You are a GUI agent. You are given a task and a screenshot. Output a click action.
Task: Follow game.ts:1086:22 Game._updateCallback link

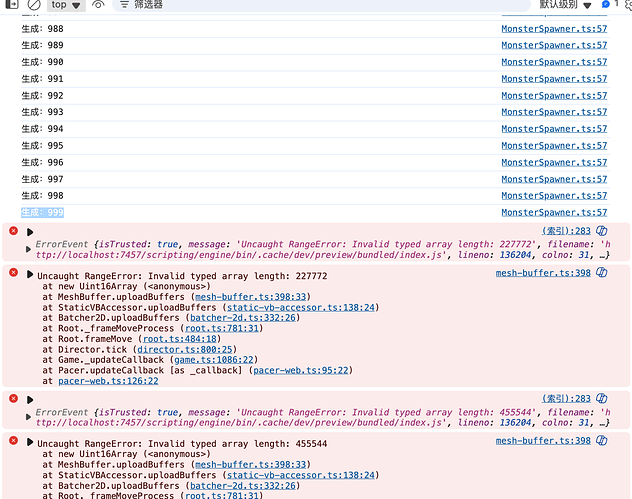pyautogui.click(x=214, y=360)
